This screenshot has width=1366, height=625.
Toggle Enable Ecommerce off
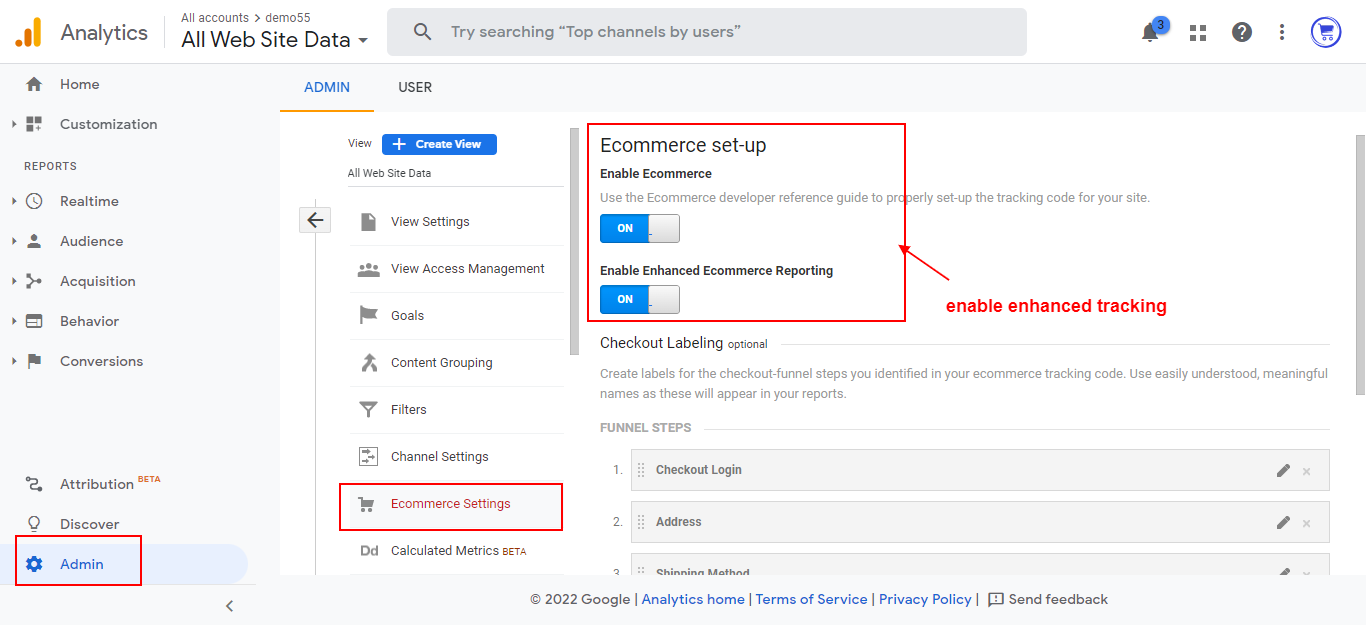pos(639,228)
